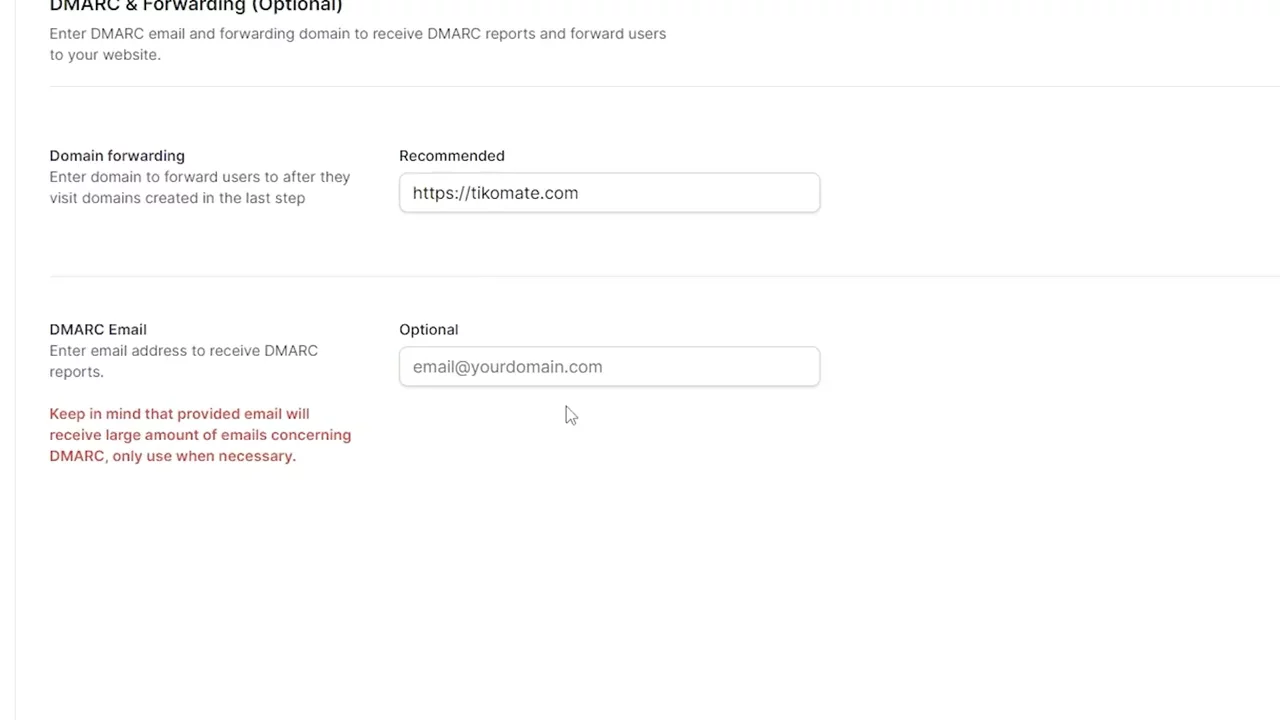Viewport: 1280px width, 720px height.
Task: Click the 'Enter email address to receive DMARC' text
Action: (183, 351)
